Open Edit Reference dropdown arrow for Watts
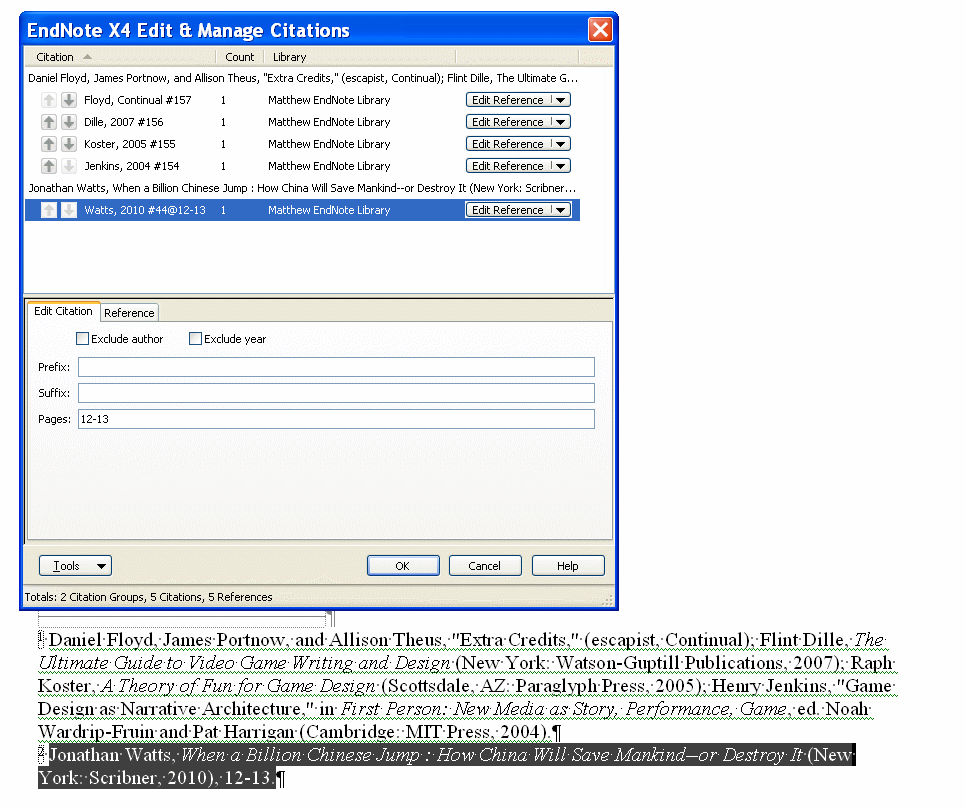Screen dimensions: 966x809 coord(561,210)
